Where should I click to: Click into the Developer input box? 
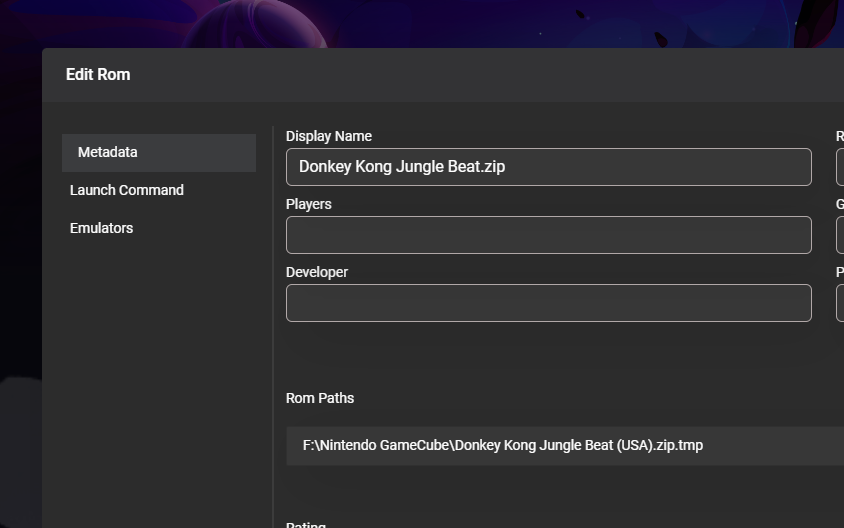pos(548,303)
